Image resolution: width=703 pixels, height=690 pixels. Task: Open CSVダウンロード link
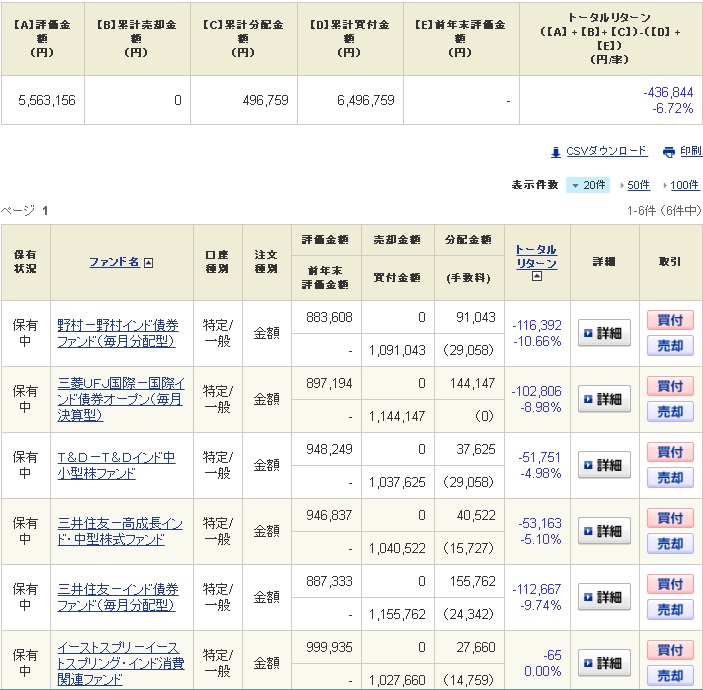pyautogui.click(x=606, y=152)
